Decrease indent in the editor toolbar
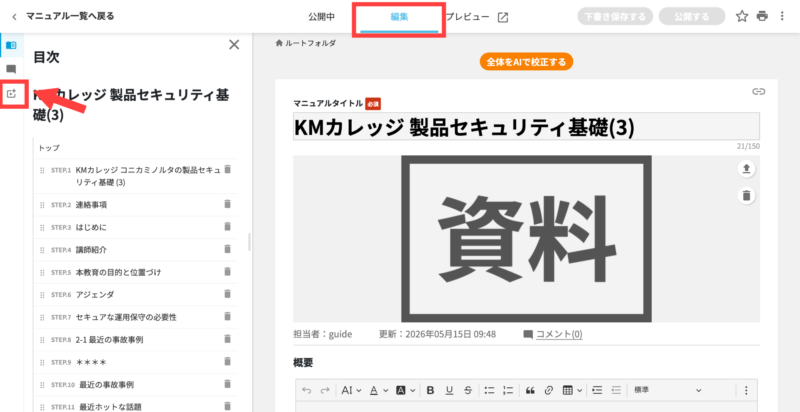This screenshot has width=800, height=412. [616, 391]
